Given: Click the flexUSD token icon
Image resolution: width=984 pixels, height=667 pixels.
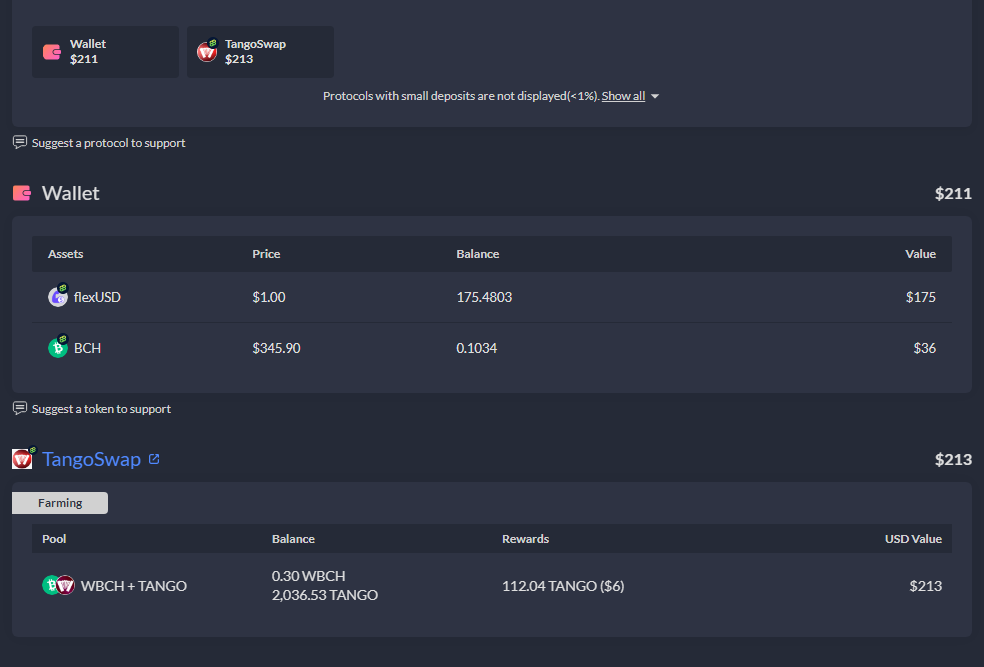Looking at the screenshot, I should click(x=58, y=296).
